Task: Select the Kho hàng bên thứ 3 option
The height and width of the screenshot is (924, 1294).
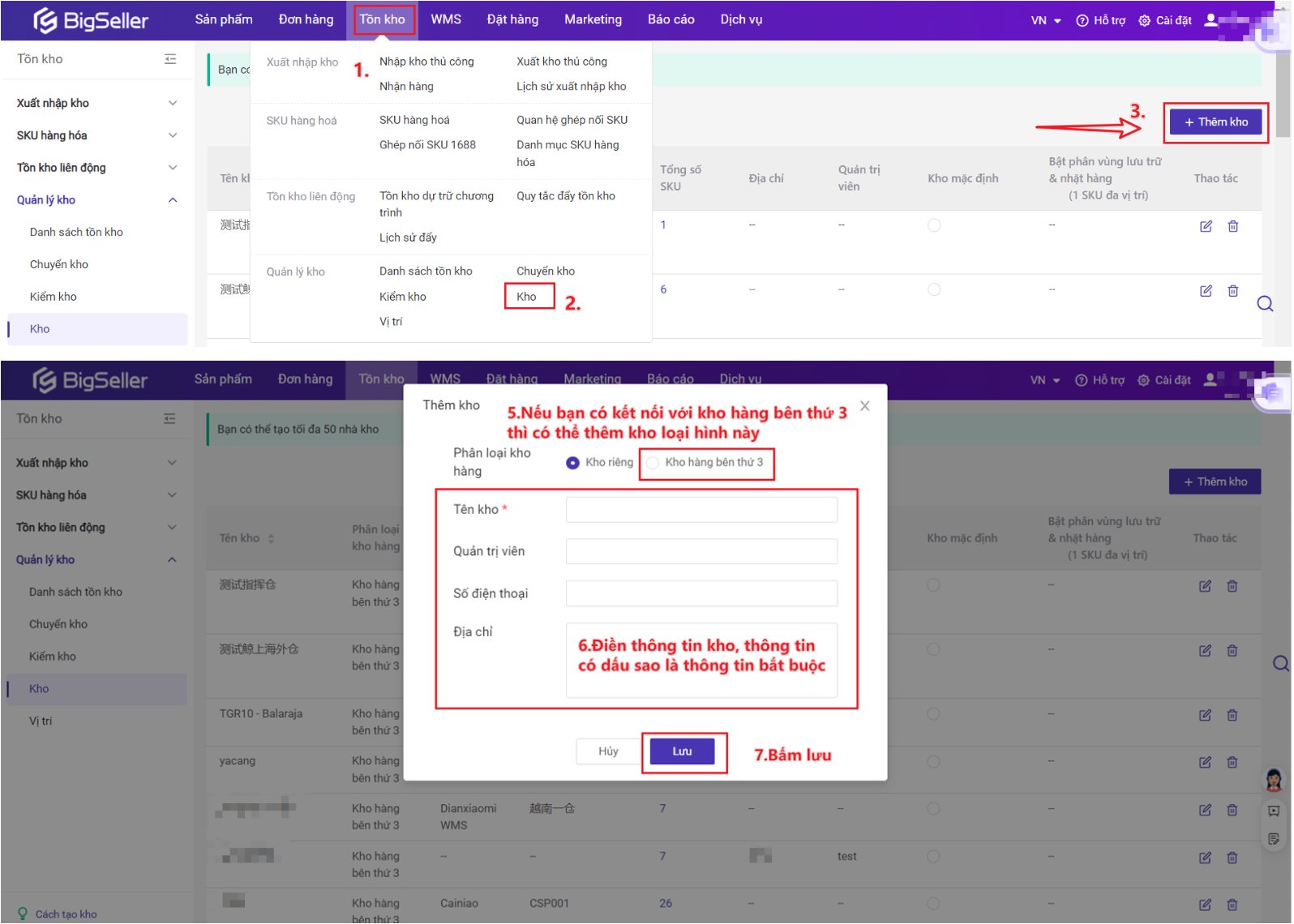Action: tap(653, 463)
